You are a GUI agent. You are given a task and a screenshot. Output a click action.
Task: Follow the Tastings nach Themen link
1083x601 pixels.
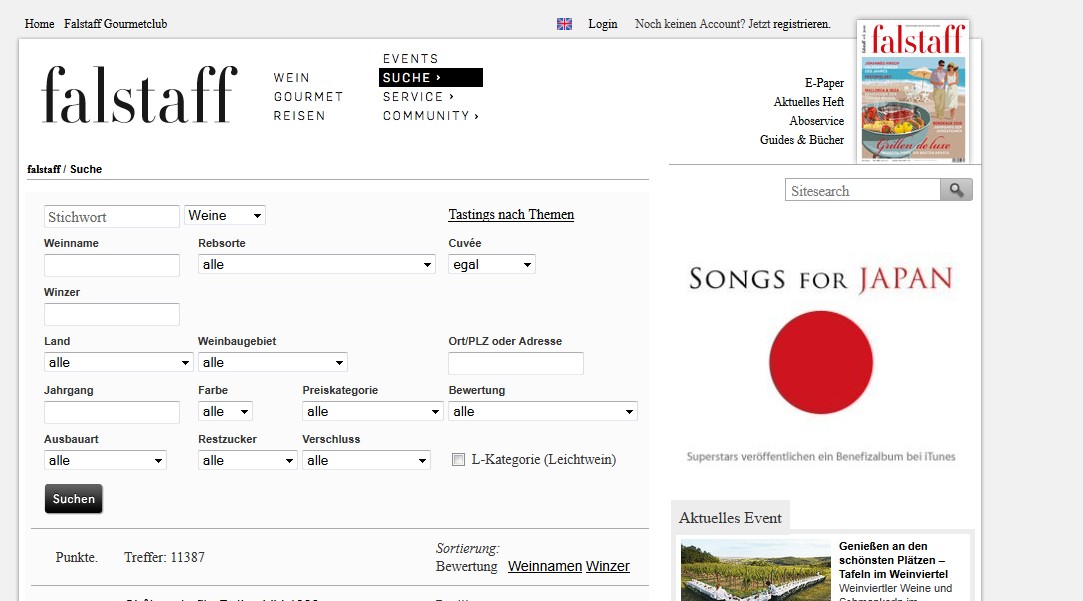(x=511, y=215)
